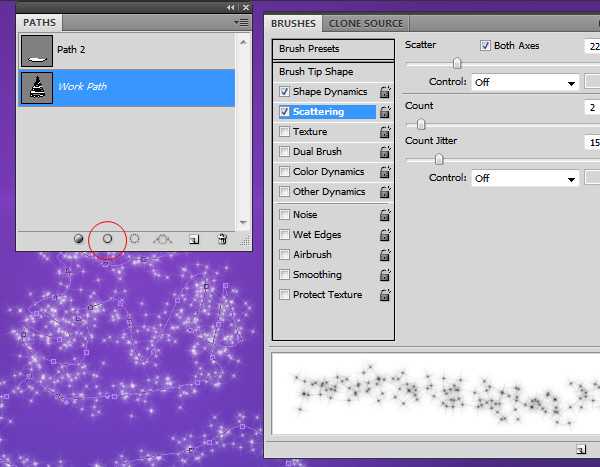The height and width of the screenshot is (467, 600).
Task: Click lock icon beside Wet Edges
Action: pos(384,235)
